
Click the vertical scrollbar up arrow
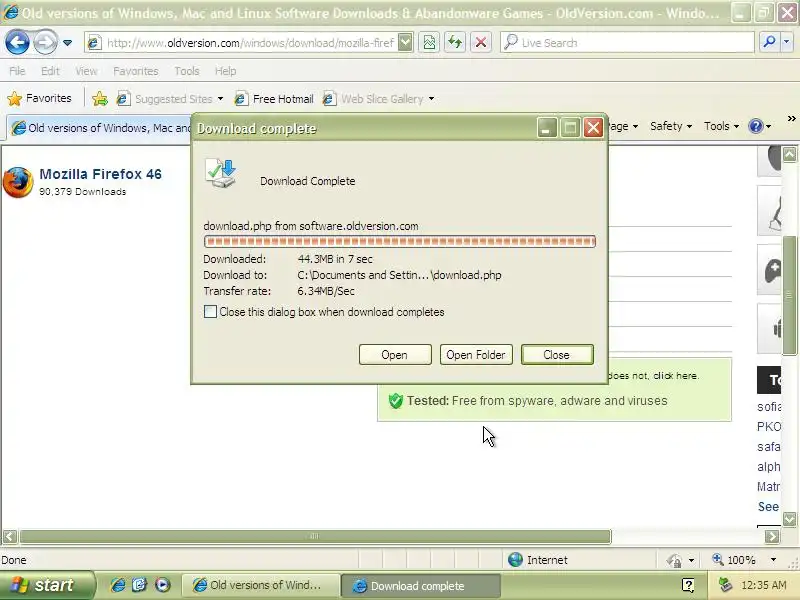[789, 154]
